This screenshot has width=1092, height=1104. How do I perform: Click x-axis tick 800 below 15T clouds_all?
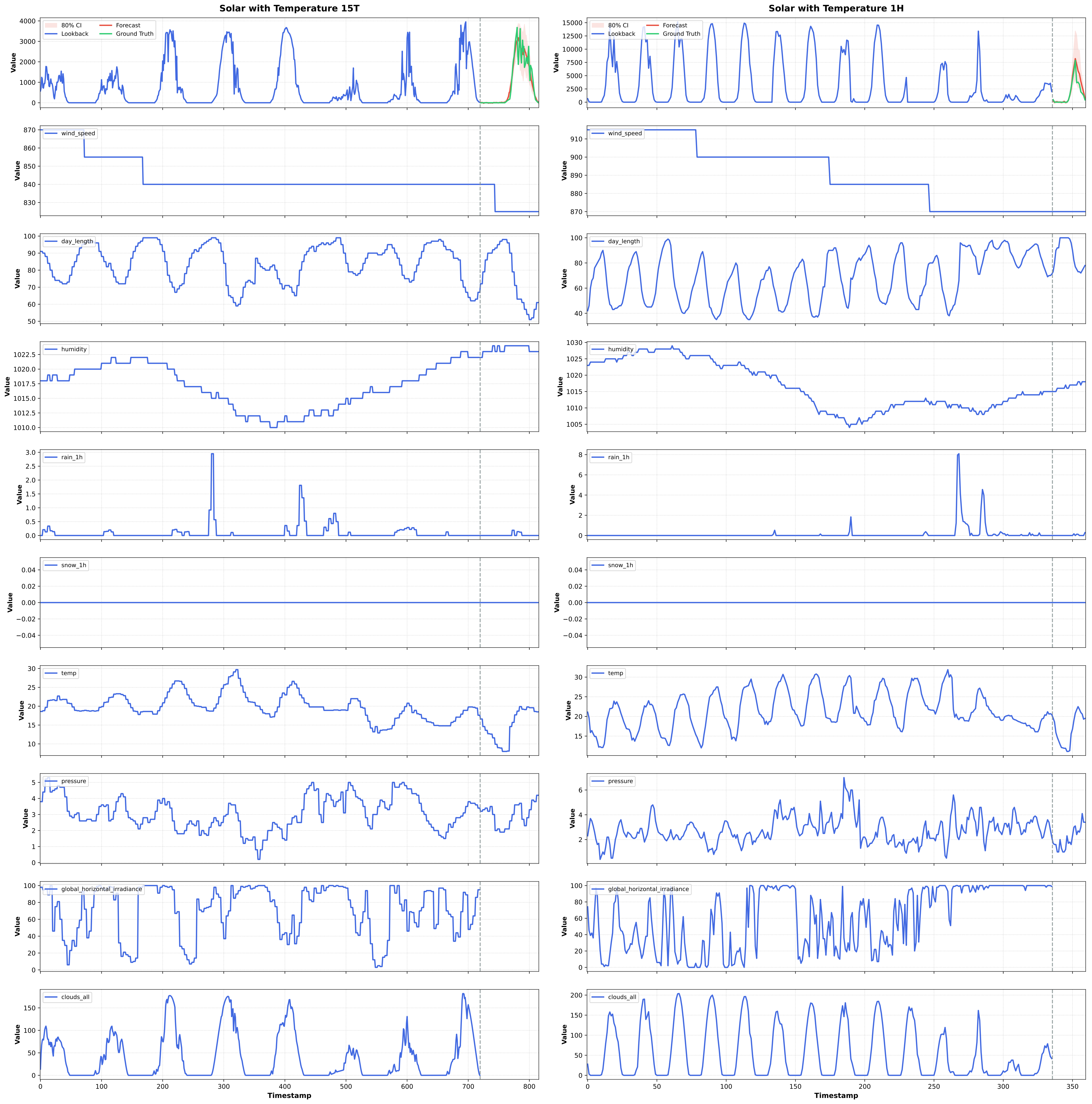pos(529,1086)
